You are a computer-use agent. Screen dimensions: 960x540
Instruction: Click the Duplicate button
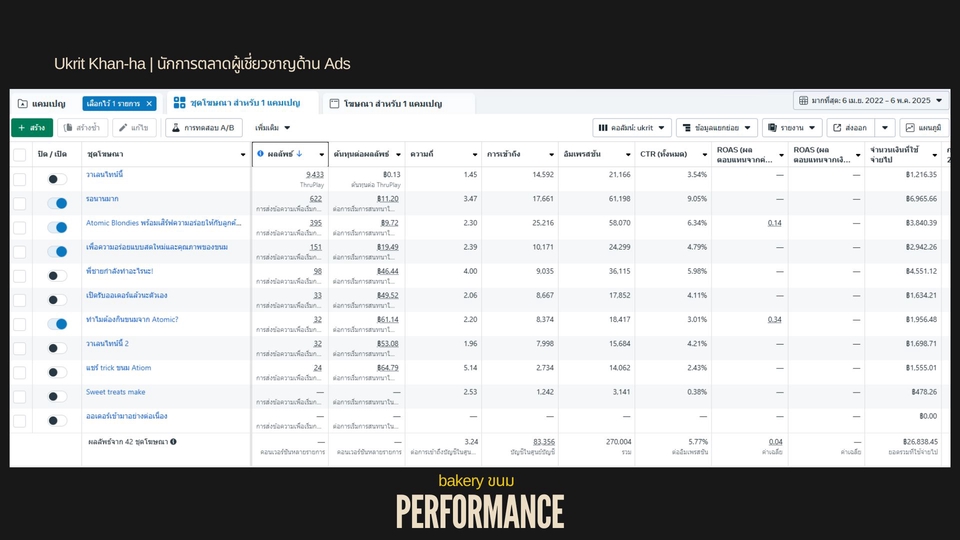(82, 127)
